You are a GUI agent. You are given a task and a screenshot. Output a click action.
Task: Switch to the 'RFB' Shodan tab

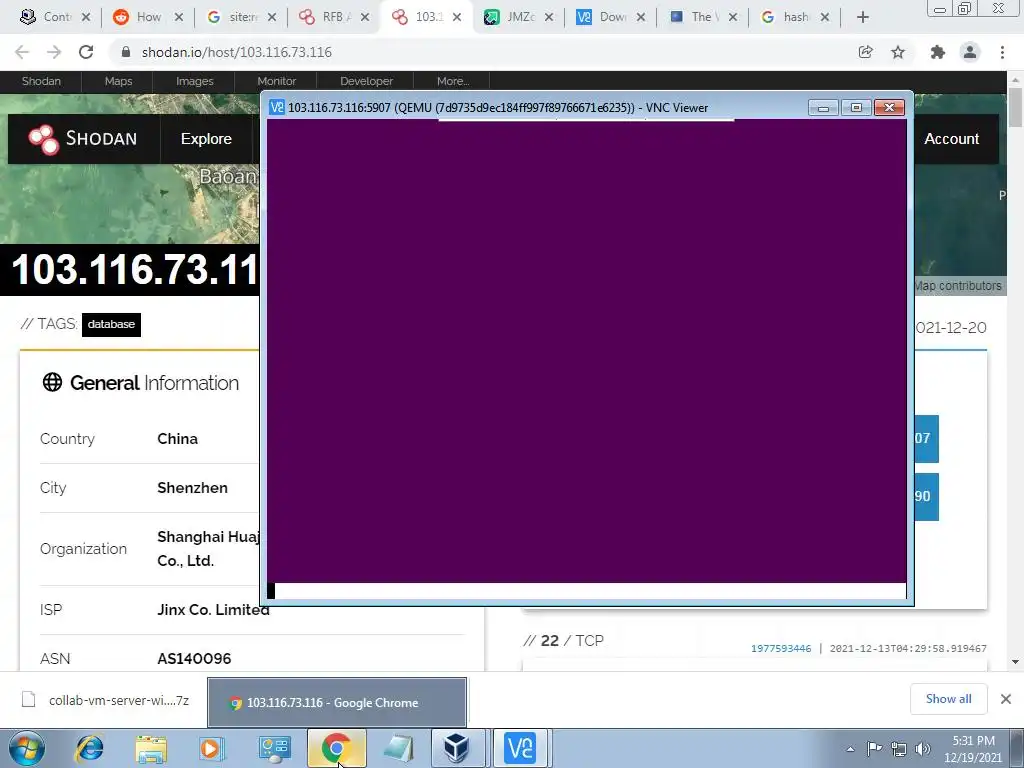[x=333, y=17]
